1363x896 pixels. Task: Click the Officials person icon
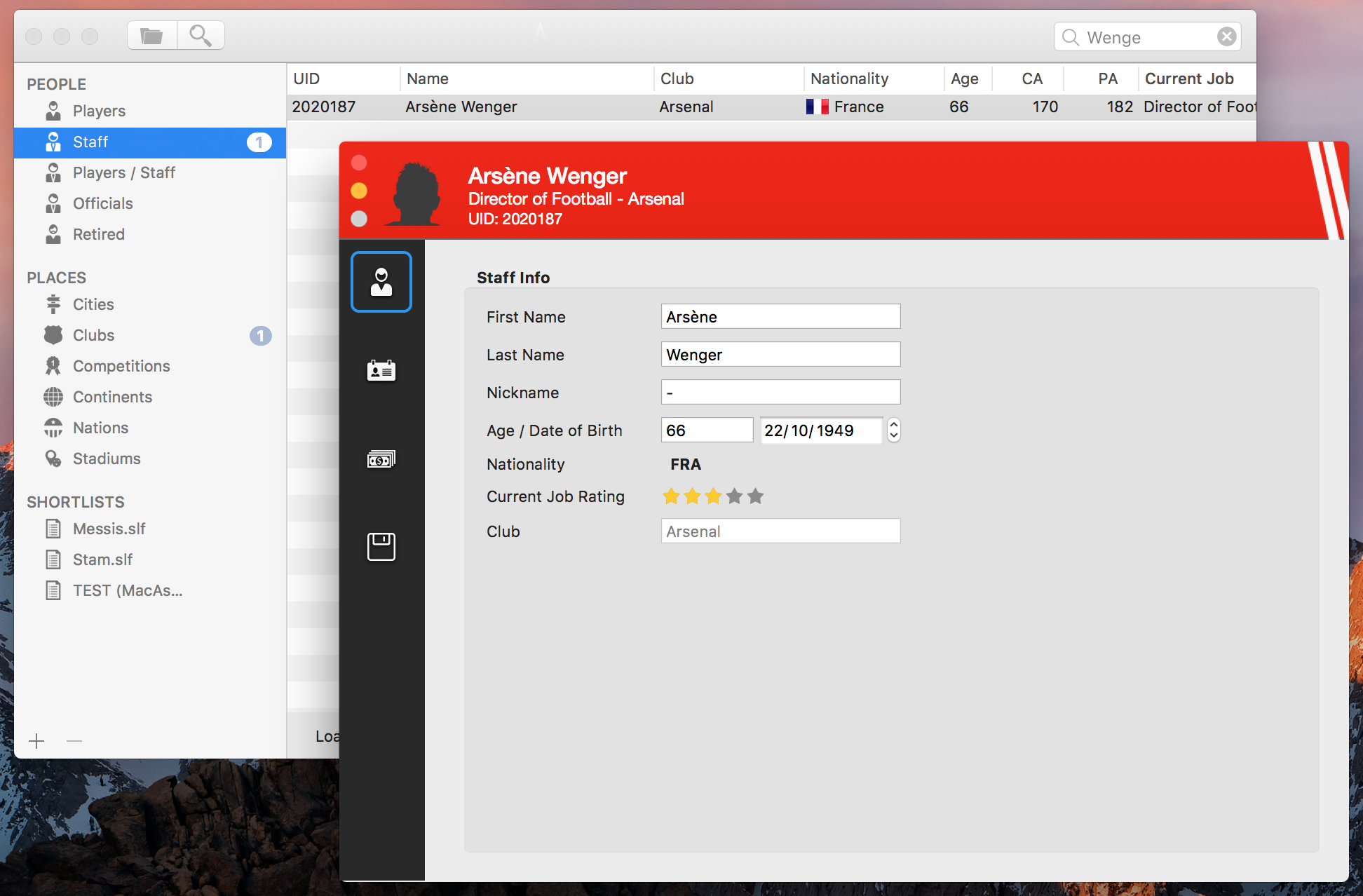pyautogui.click(x=53, y=203)
